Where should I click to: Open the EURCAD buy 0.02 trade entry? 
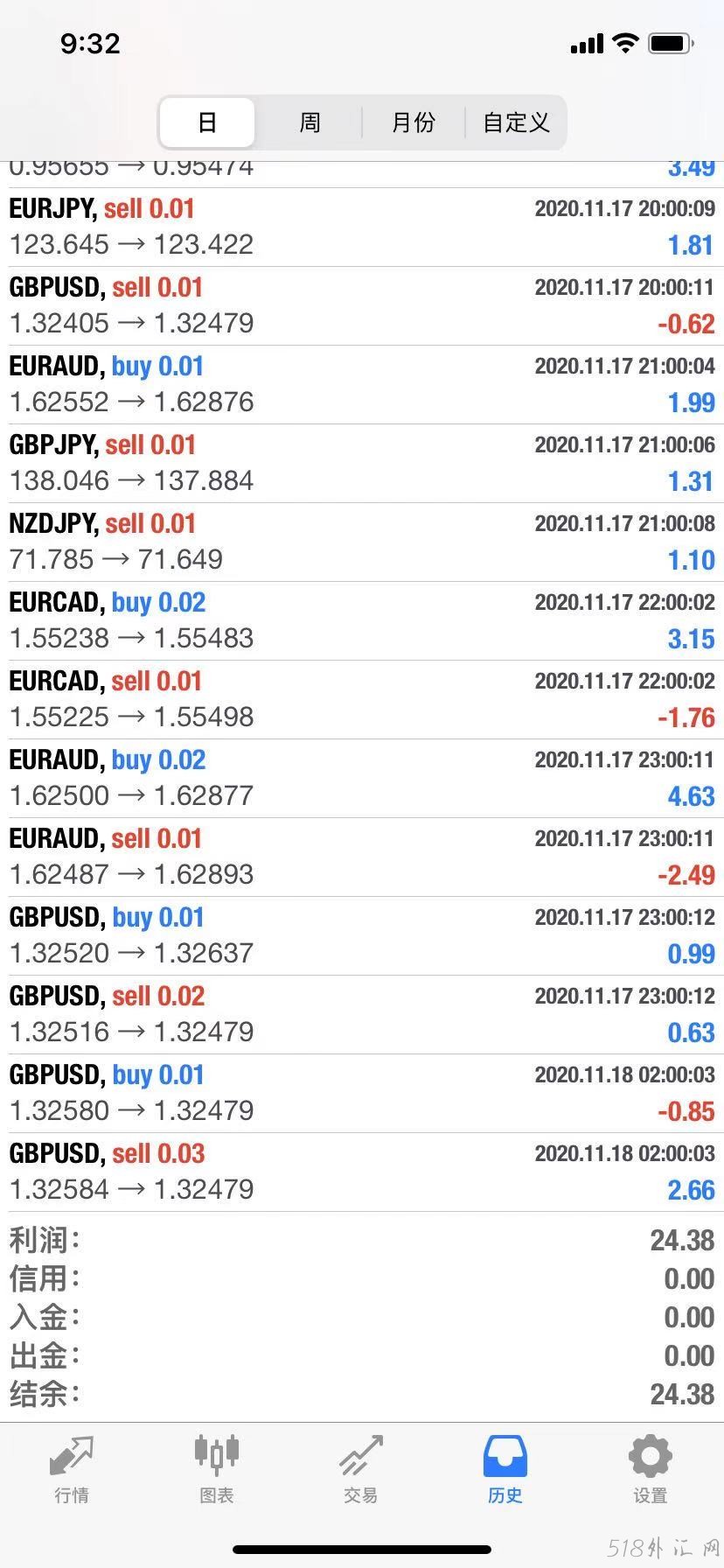(362, 621)
